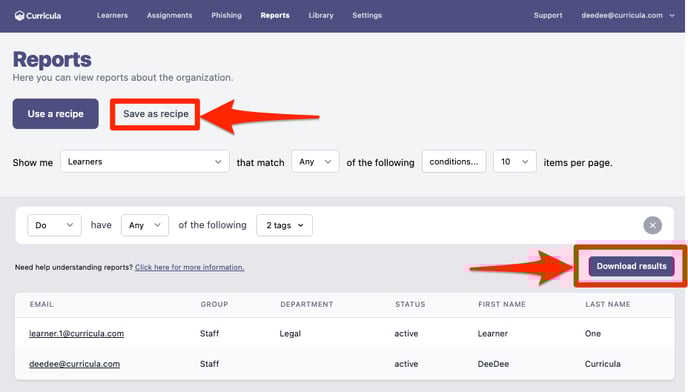Open the conditions... selector
The width and height of the screenshot is (688, 392).
point(454,162)
